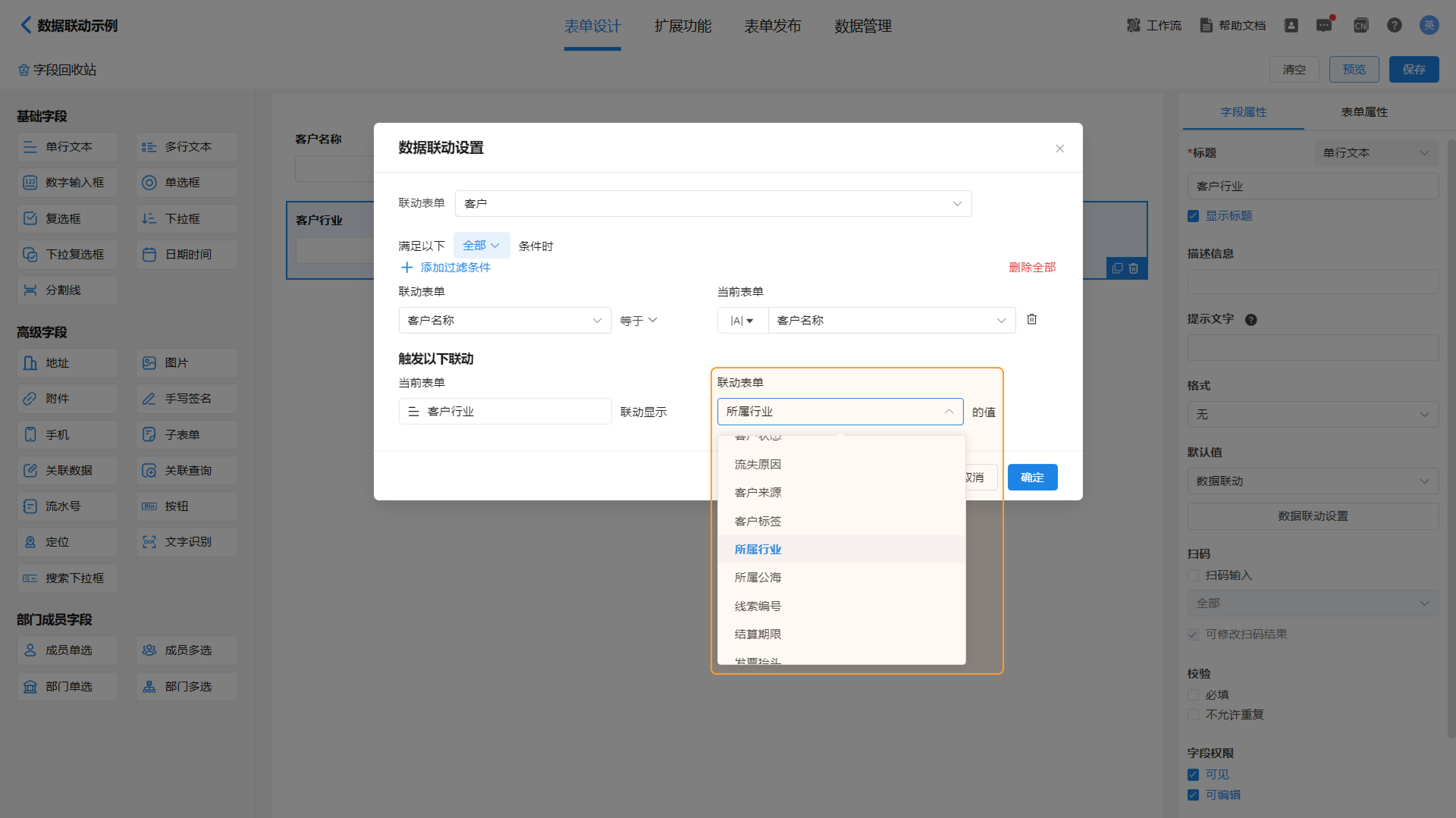
Task: Open the 联动表单 客户 dropdown
Action: point(713,204)
